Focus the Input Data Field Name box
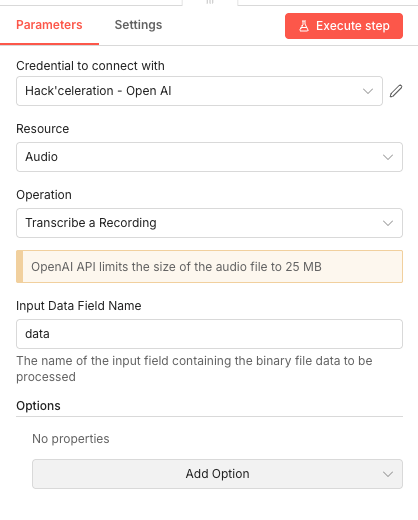 [x=209, y=334]
